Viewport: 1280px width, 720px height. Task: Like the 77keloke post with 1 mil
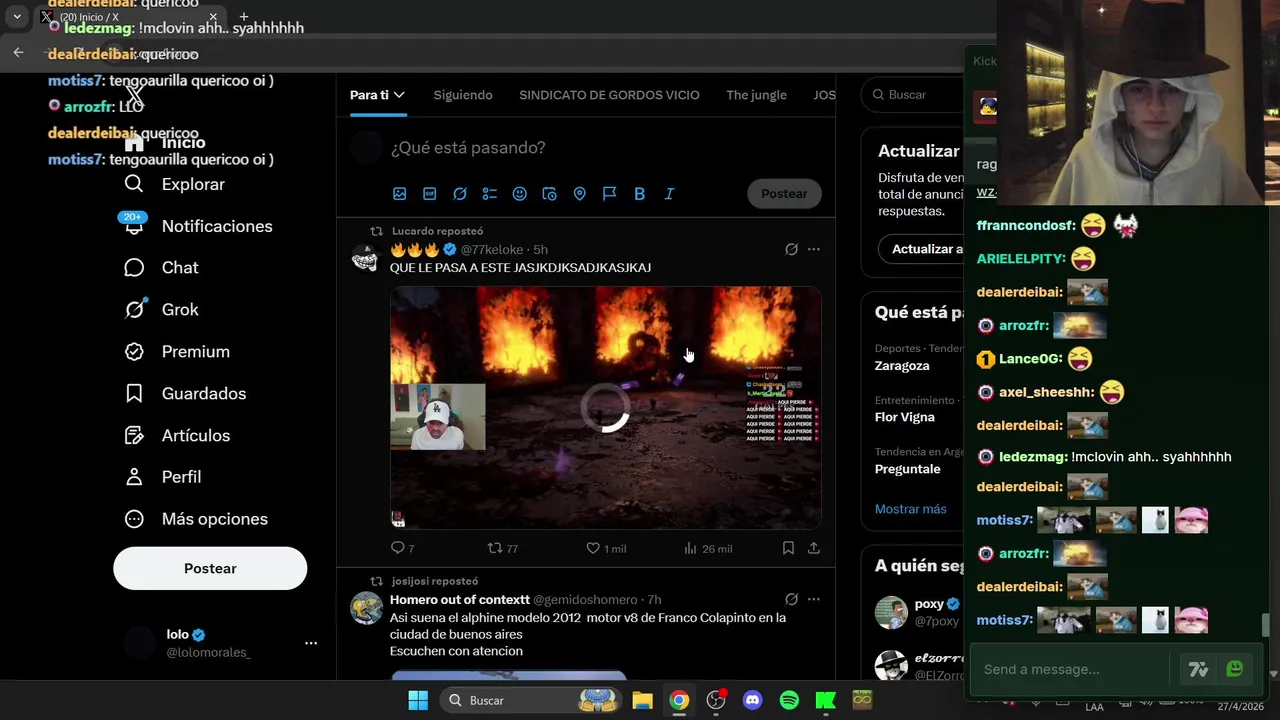tap(606, 548)
